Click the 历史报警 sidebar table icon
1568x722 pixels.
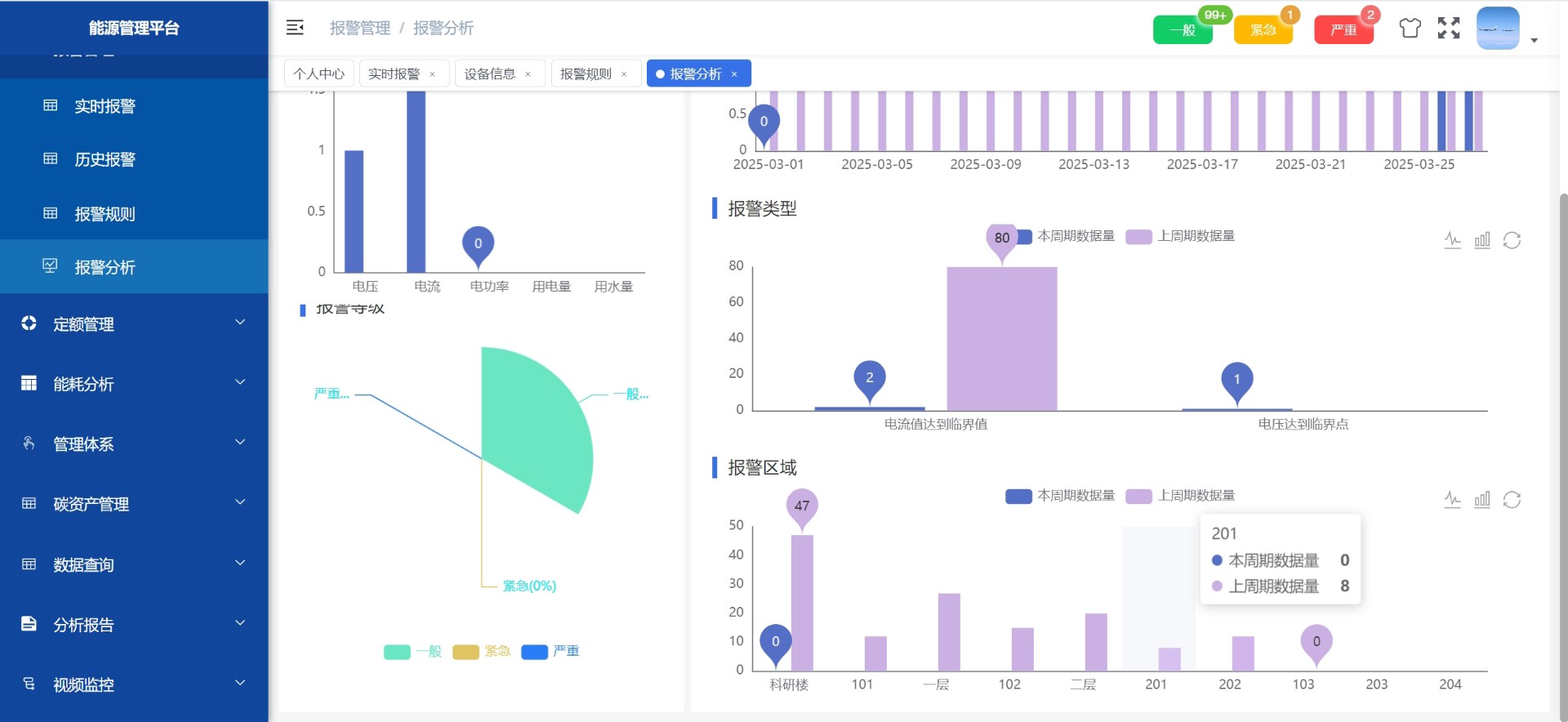pos(50,158)
